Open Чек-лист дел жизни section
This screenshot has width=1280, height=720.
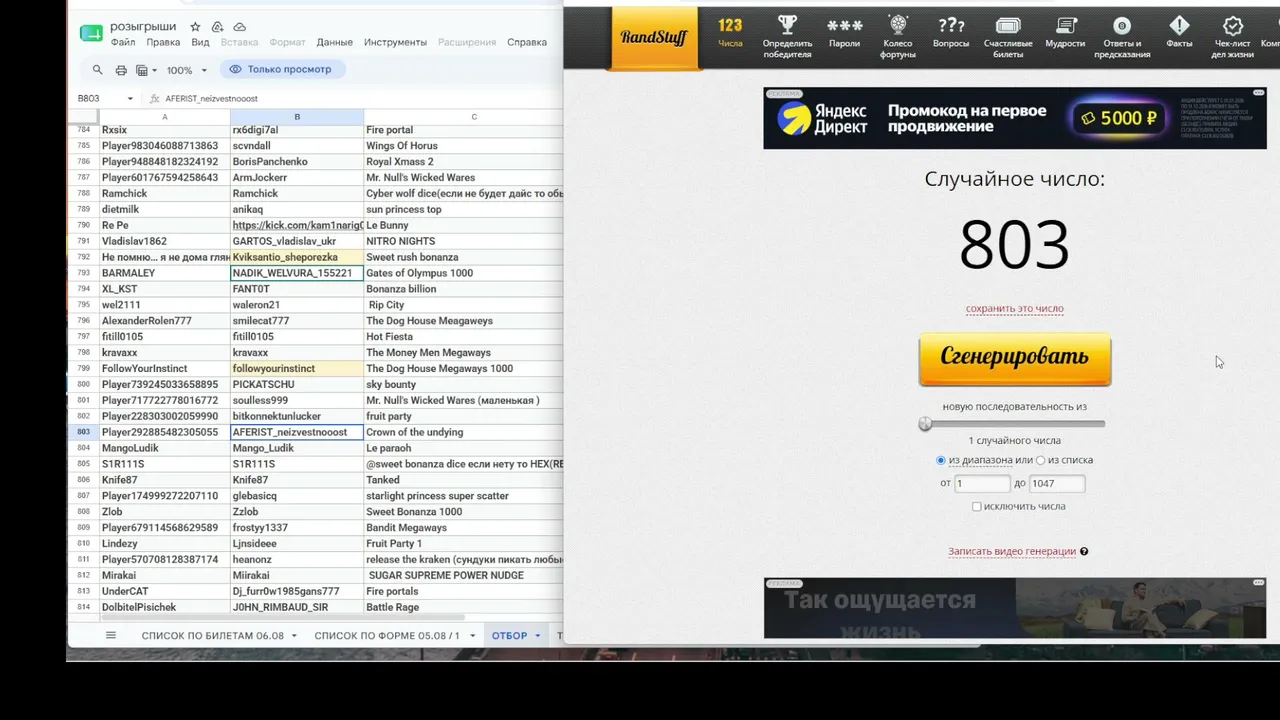click(x=1233, y=37)
